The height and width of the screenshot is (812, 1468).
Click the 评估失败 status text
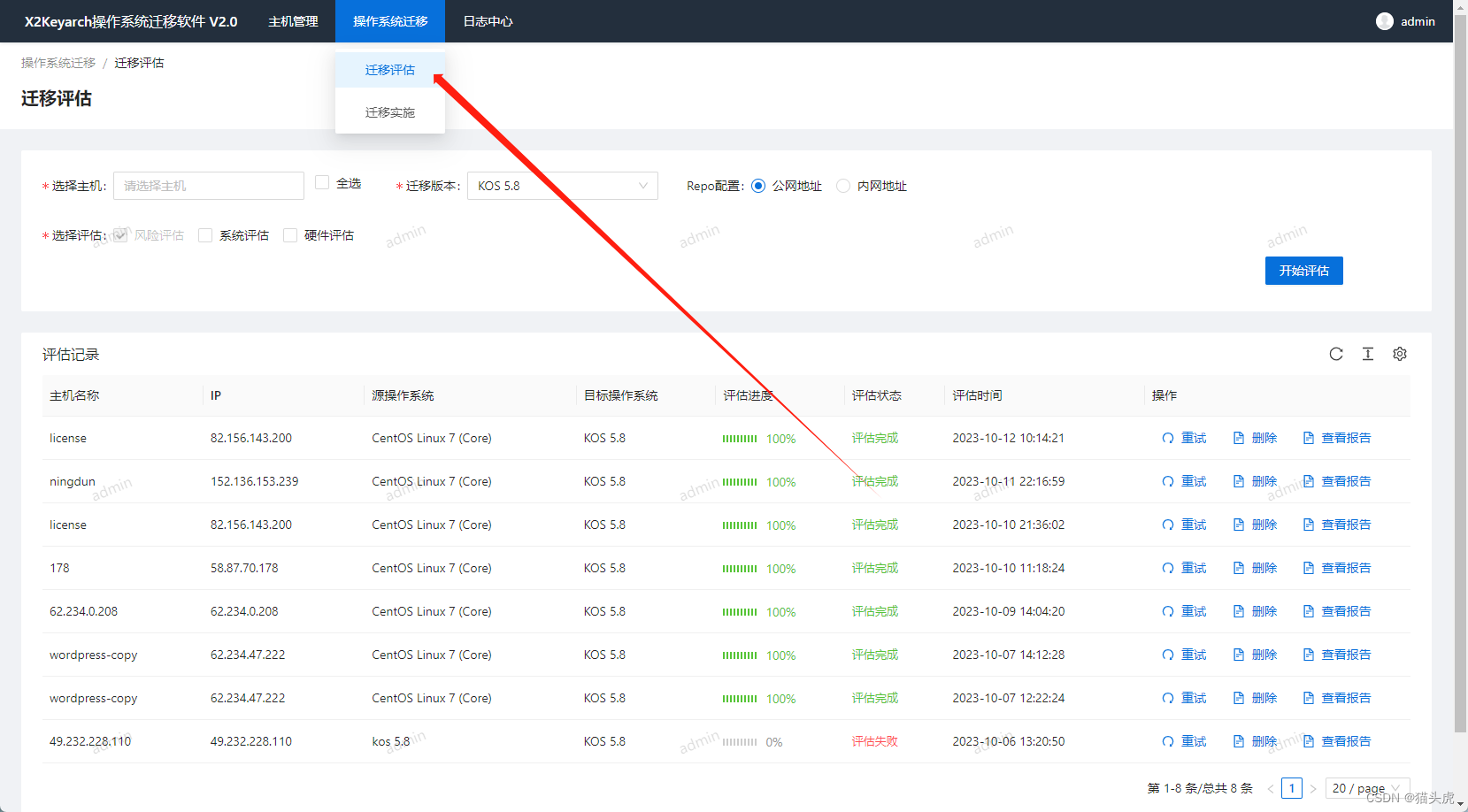pyautogui.click(x=875, y=741)
